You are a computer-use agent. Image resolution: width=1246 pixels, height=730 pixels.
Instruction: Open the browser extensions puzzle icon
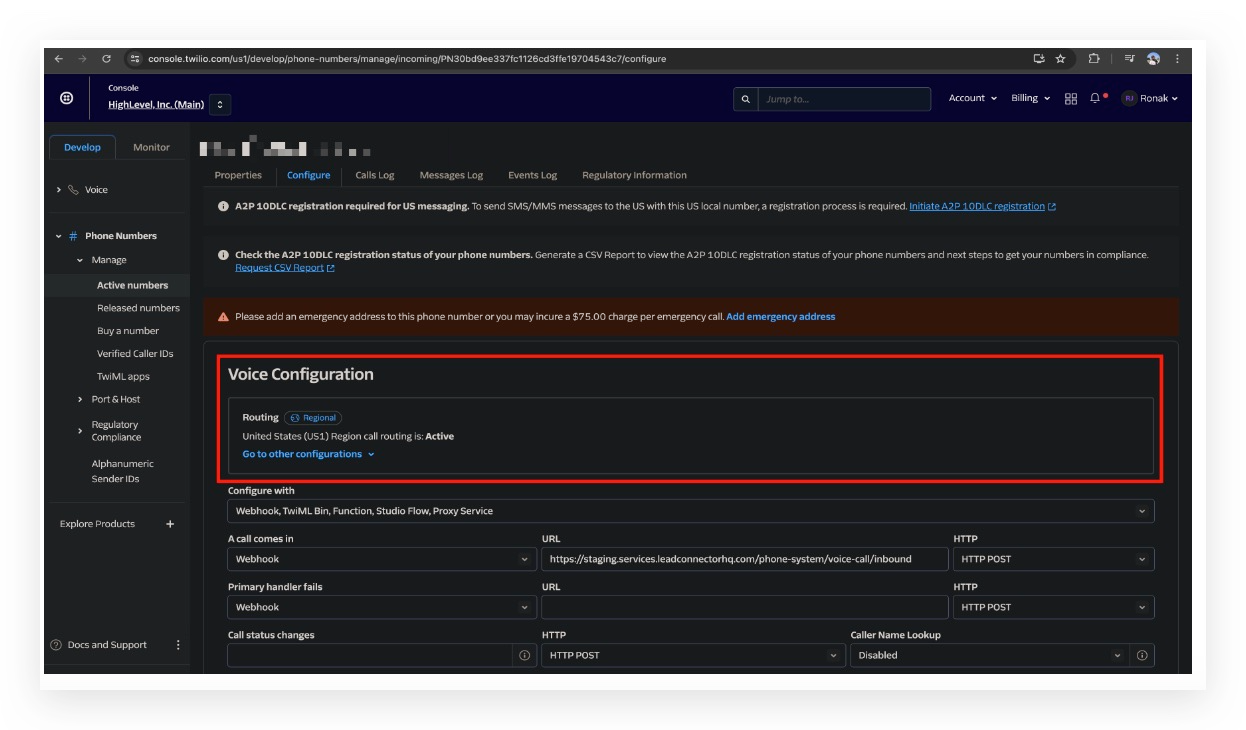1094,59
